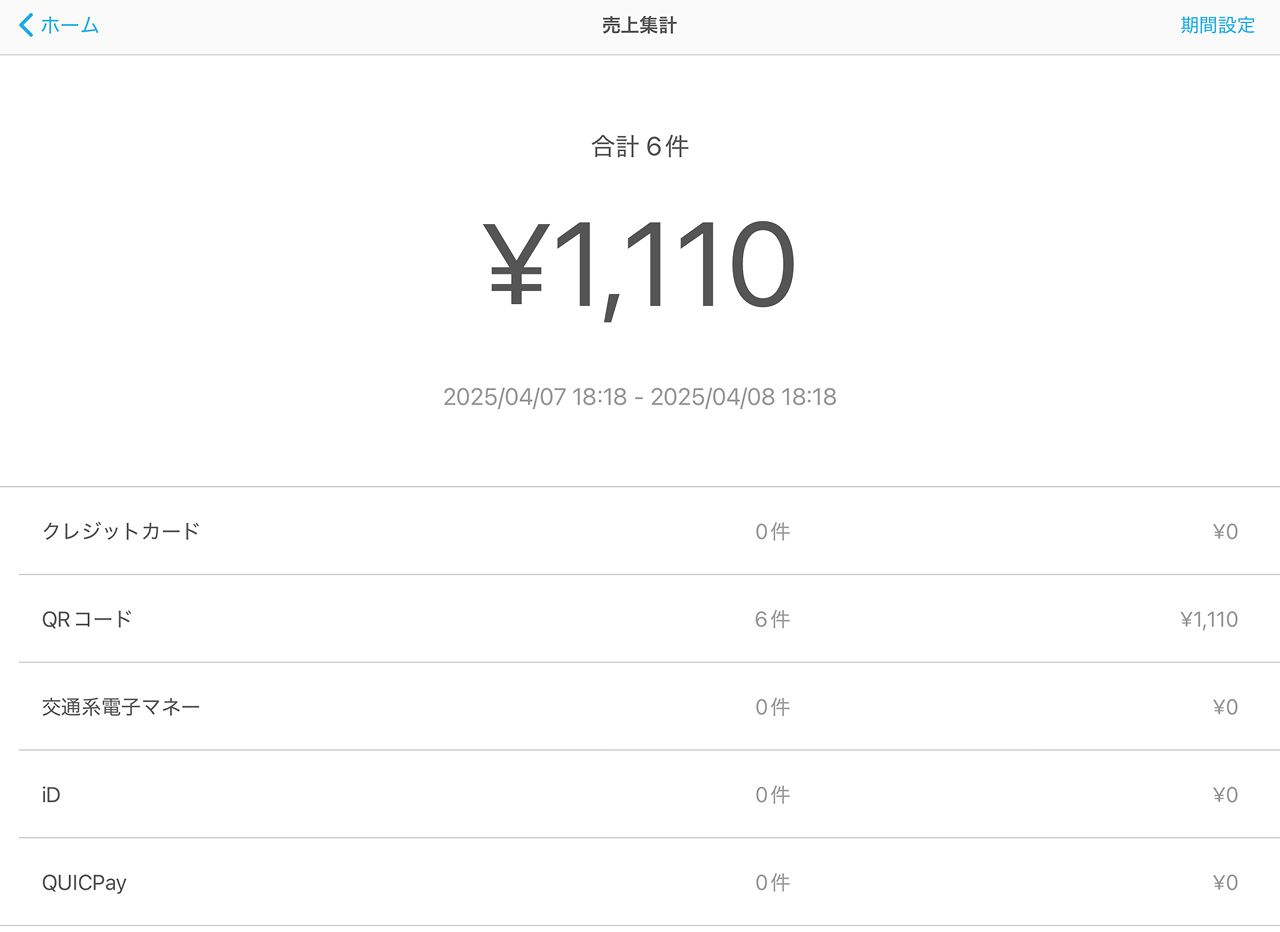Tap the large ¥1,110 total amount

[x=640, y=268]
